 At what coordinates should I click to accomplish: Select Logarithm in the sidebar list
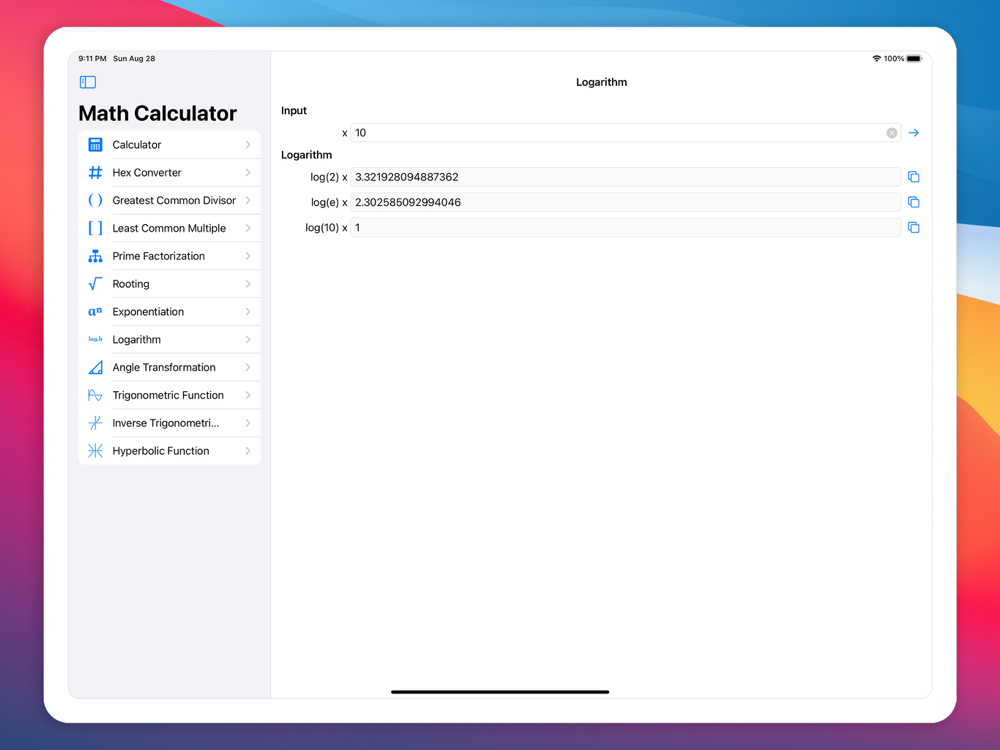(170, 339)
